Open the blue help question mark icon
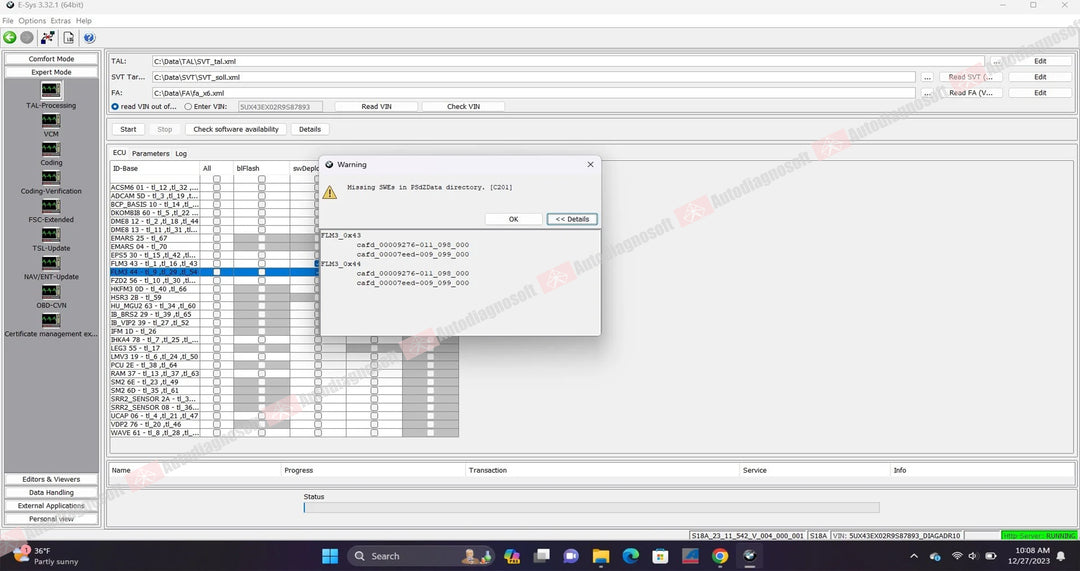1080x571 pixels. [89, 37]
